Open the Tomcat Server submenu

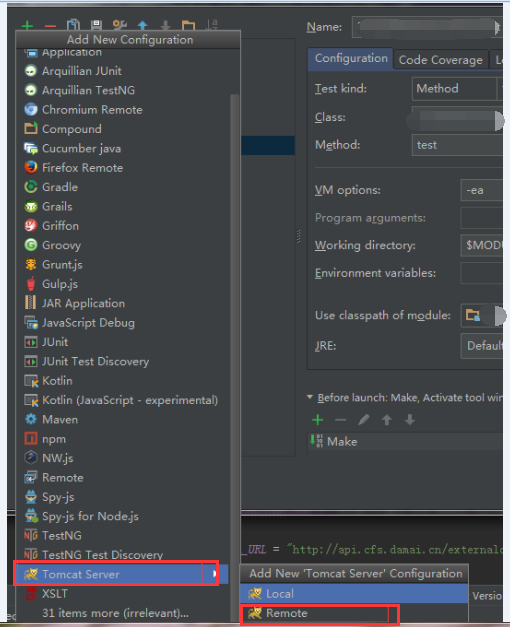(123, 574)
